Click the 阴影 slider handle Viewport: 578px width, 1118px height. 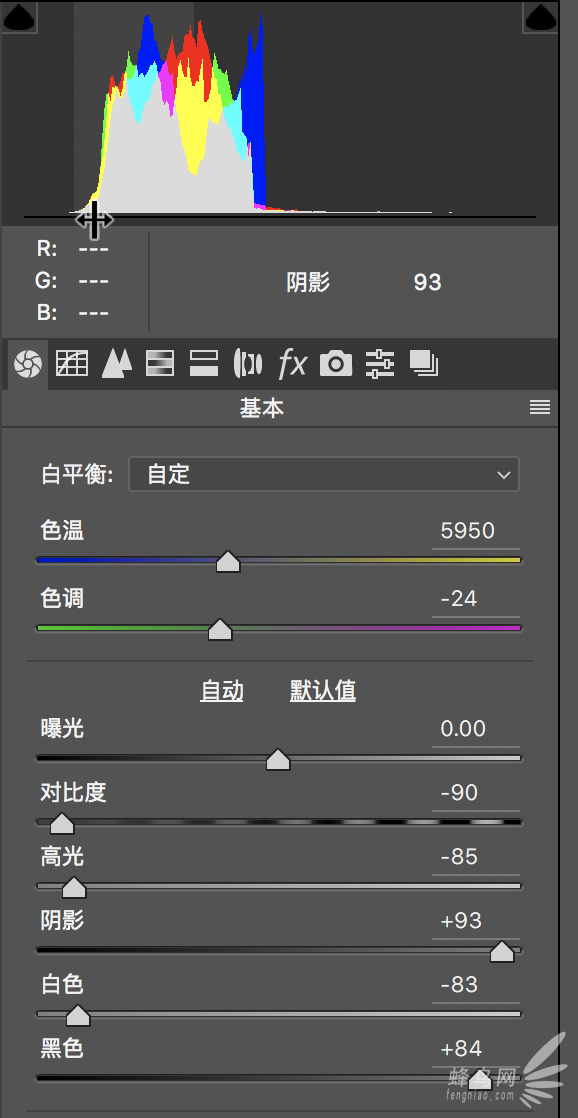point(502,951)
